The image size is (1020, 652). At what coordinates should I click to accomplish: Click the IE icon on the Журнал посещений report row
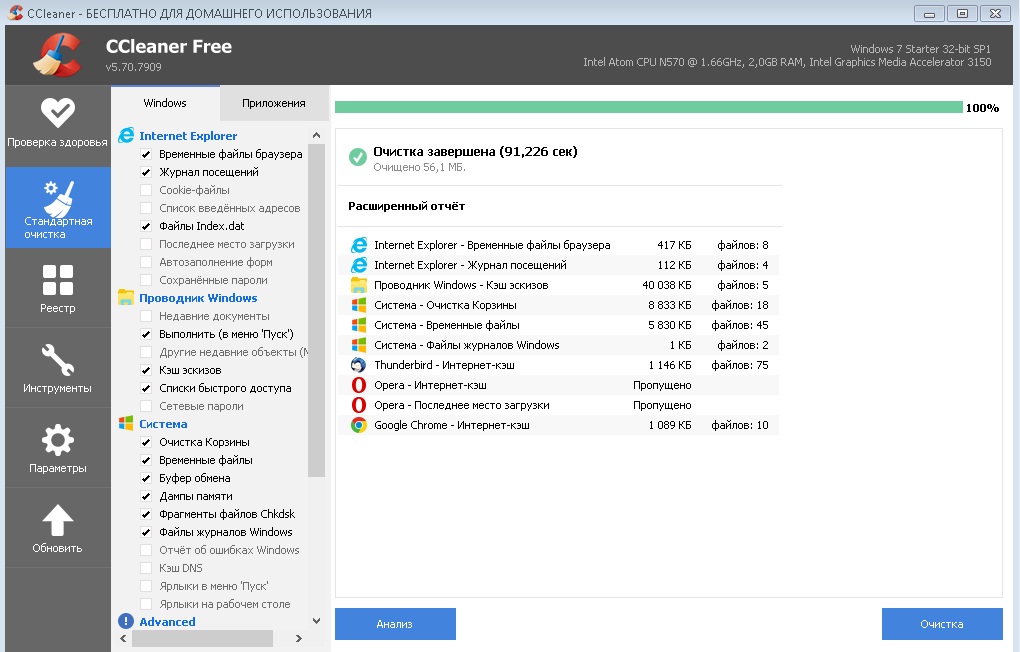click(x=358, y=265)
